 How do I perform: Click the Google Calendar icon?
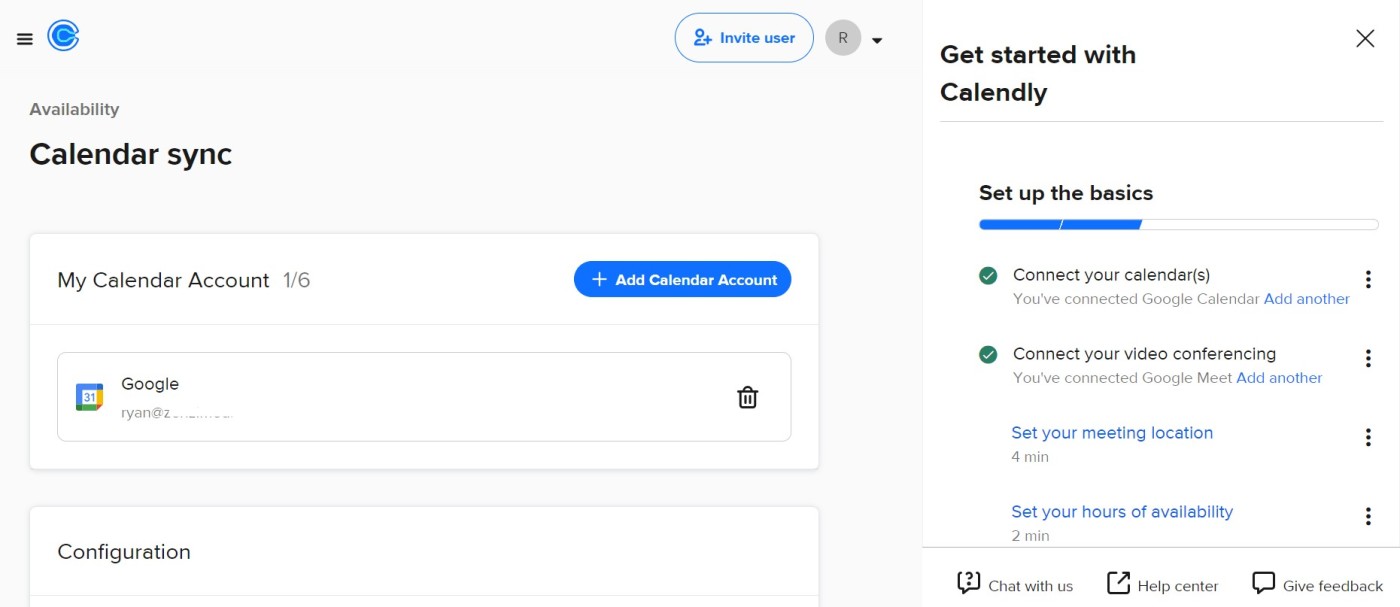90,397
